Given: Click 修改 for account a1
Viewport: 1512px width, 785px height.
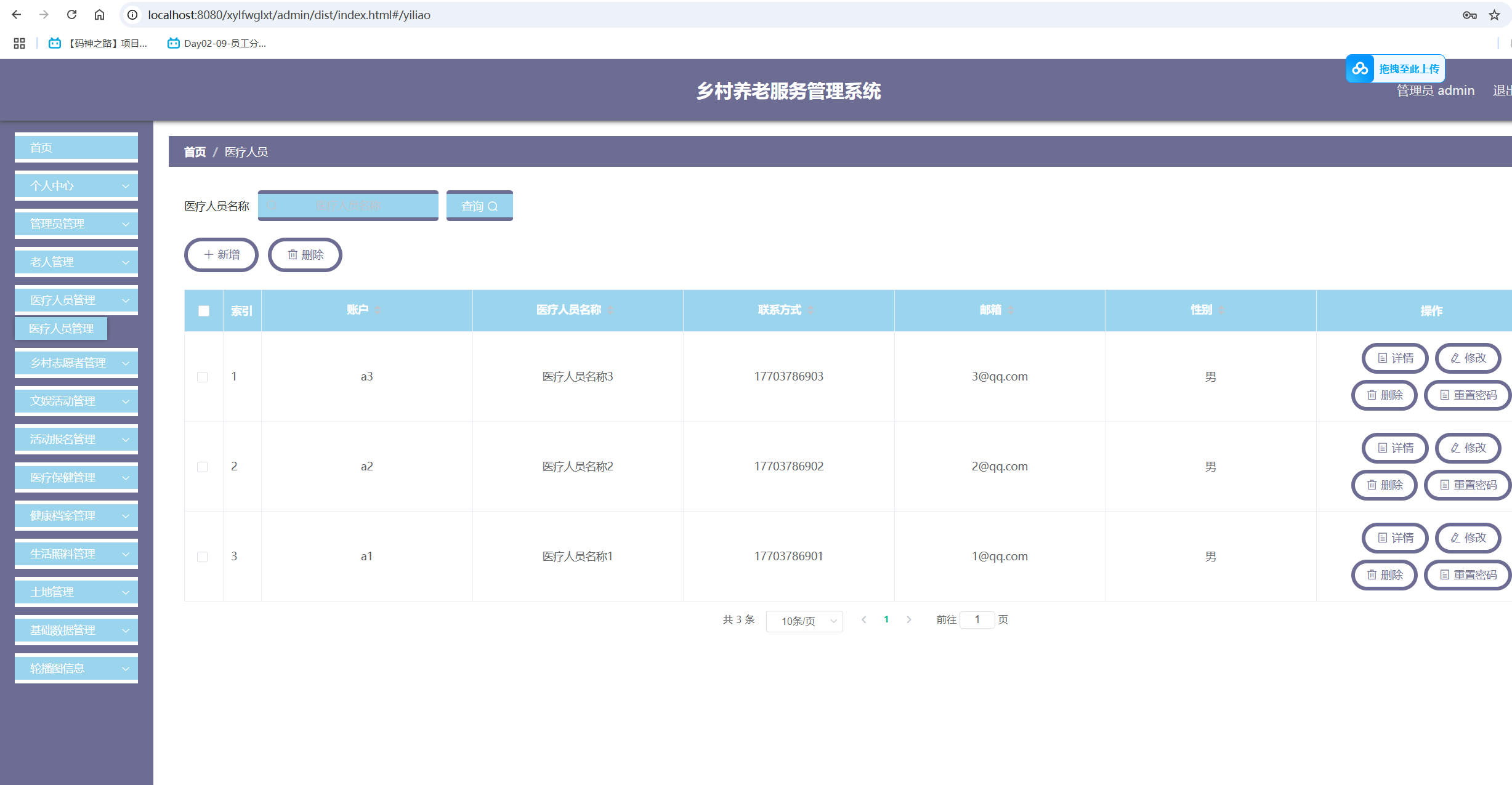Looking at the screenshot, I should [x=1468, y=538].
